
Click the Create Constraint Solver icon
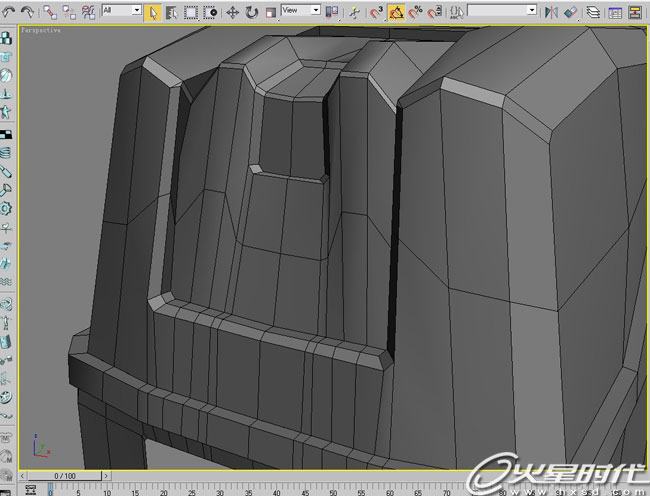pos(6,305)
